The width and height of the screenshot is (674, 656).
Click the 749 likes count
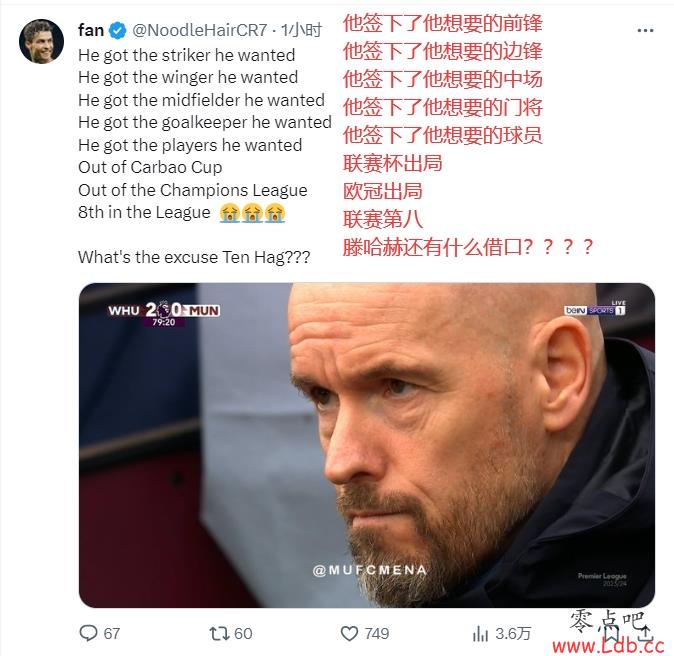pyautogui.click(x=377, y=633)
